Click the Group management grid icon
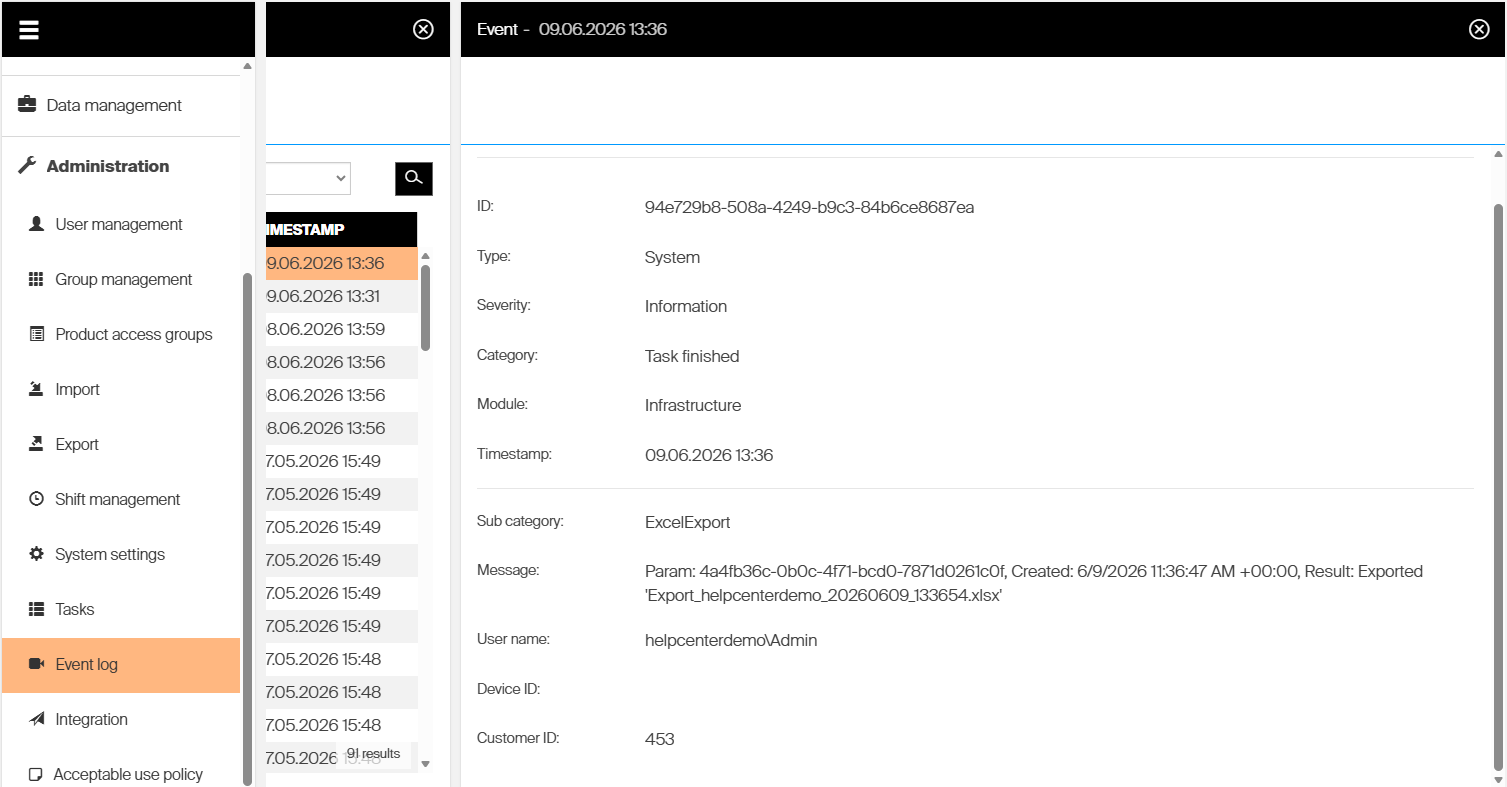The image size is (1507, 787). [37, 279]
